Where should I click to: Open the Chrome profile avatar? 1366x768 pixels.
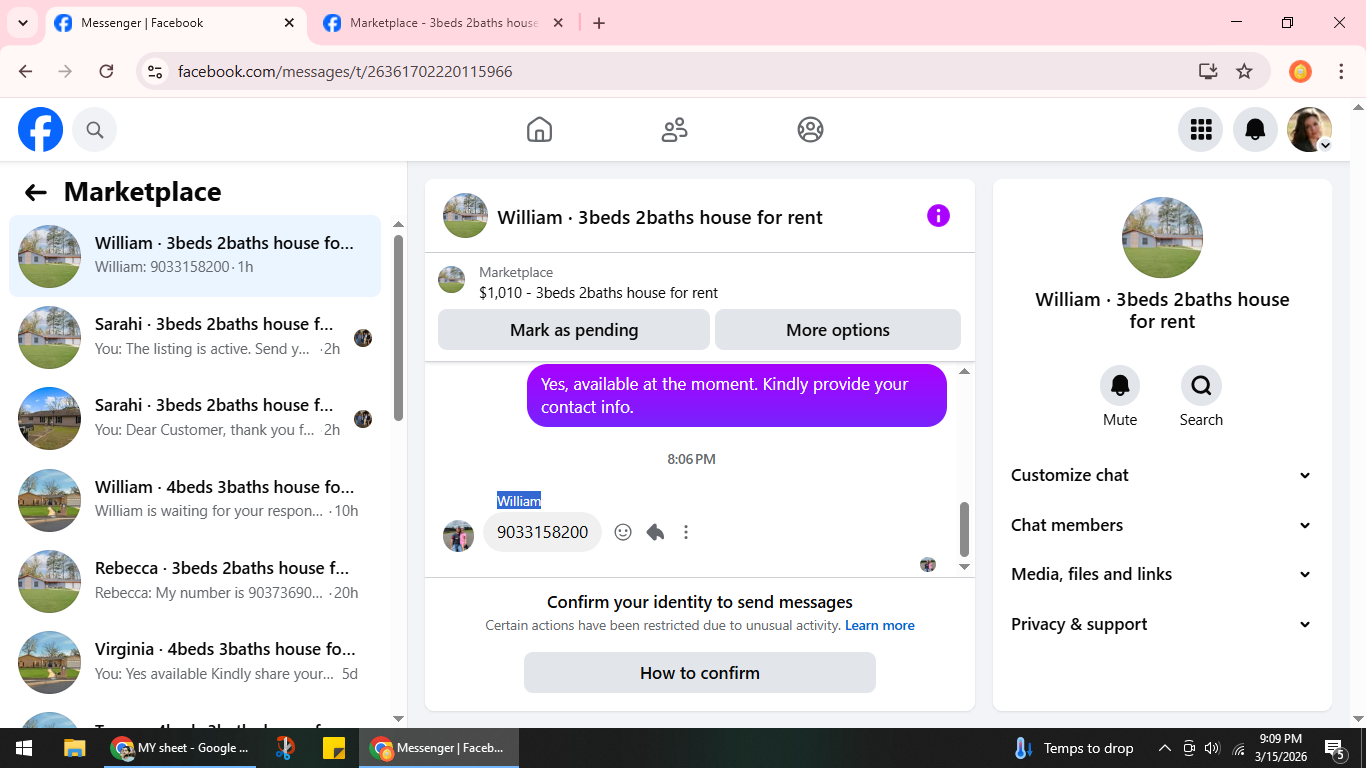[1300, 71]
